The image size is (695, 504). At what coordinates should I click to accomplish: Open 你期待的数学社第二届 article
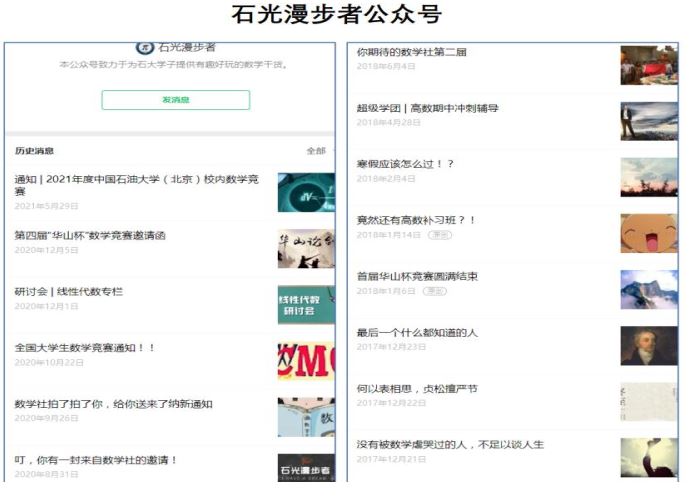411,52
